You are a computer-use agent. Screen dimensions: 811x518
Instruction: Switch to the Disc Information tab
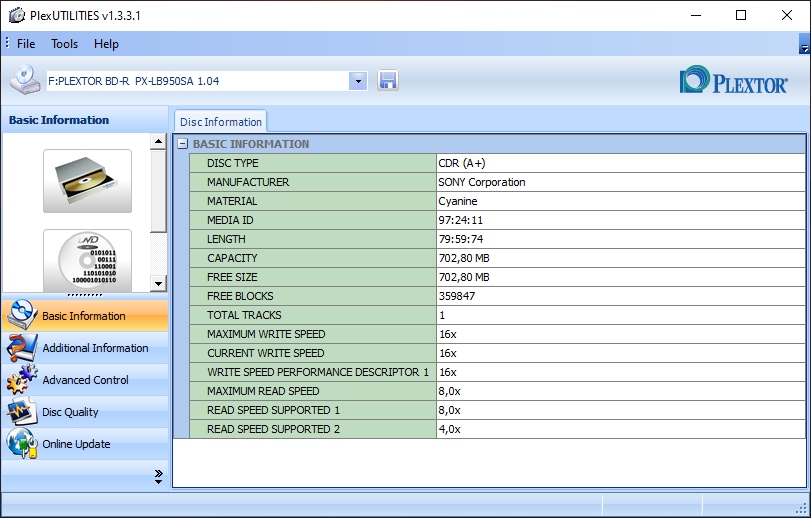click(x=220, y=122)
